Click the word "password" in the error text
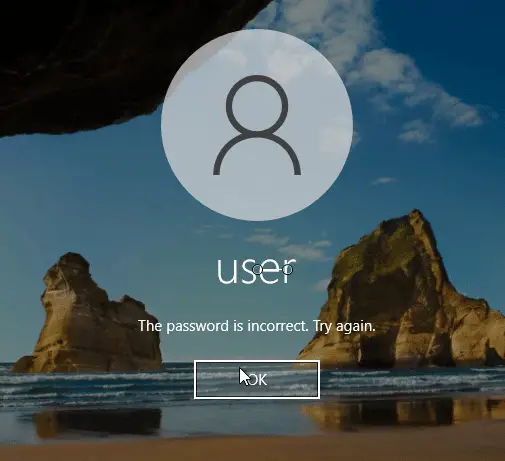 click(197, 326)
